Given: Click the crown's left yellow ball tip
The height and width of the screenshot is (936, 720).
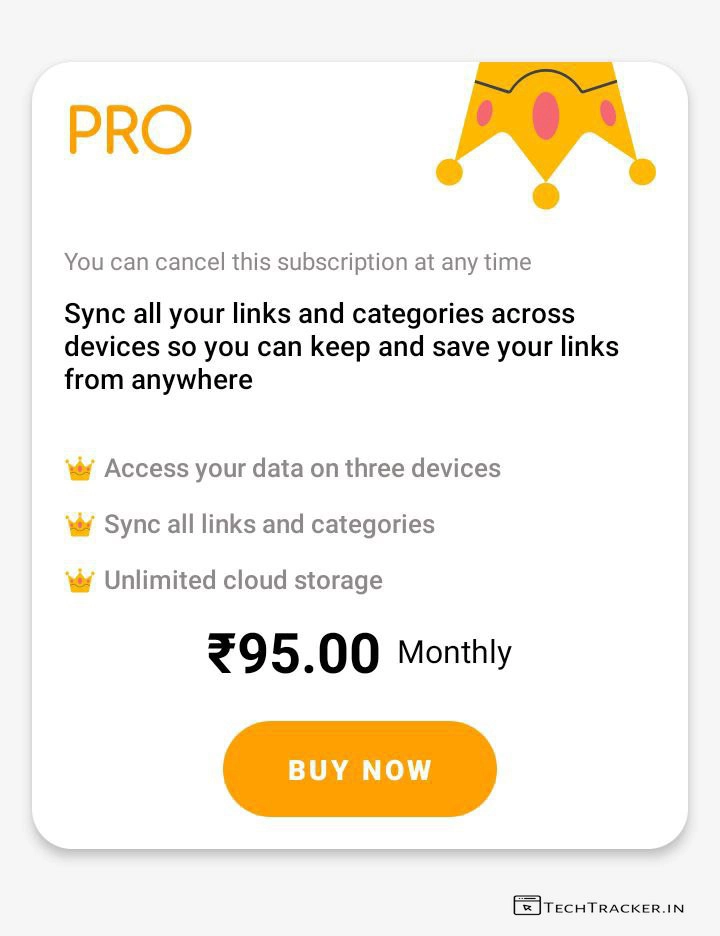Looking at the screenshot, I should click(x=449, y=172).
